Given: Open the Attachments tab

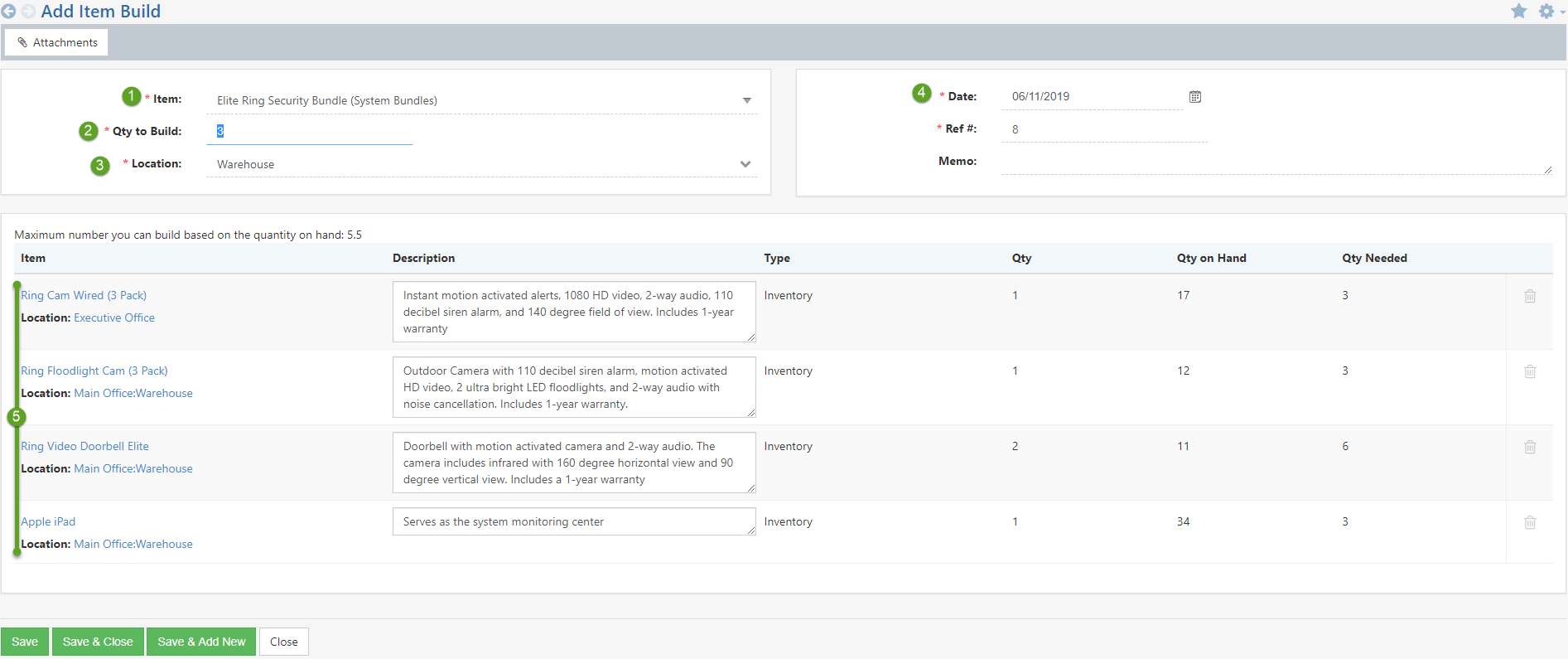Looking at the screenshot, I should [56, 42].
